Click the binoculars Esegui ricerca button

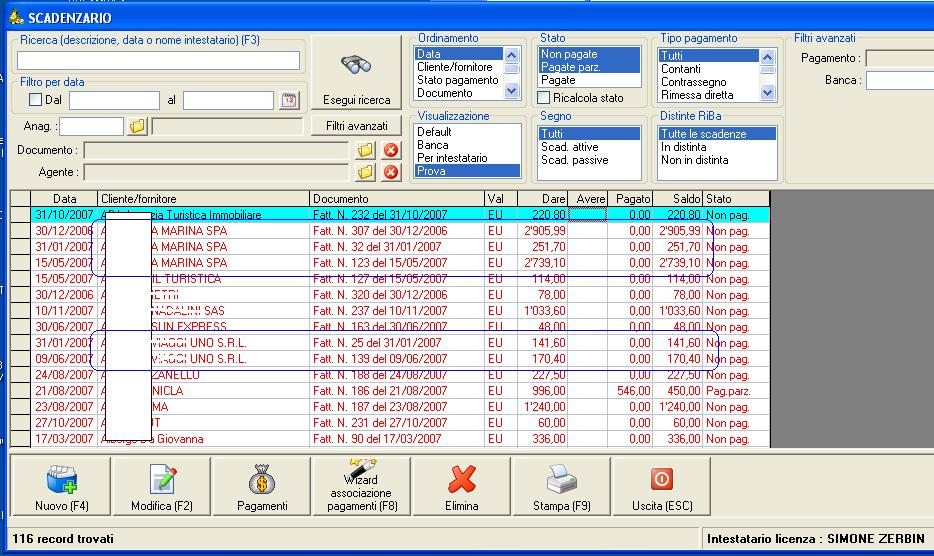coord(356,72)
